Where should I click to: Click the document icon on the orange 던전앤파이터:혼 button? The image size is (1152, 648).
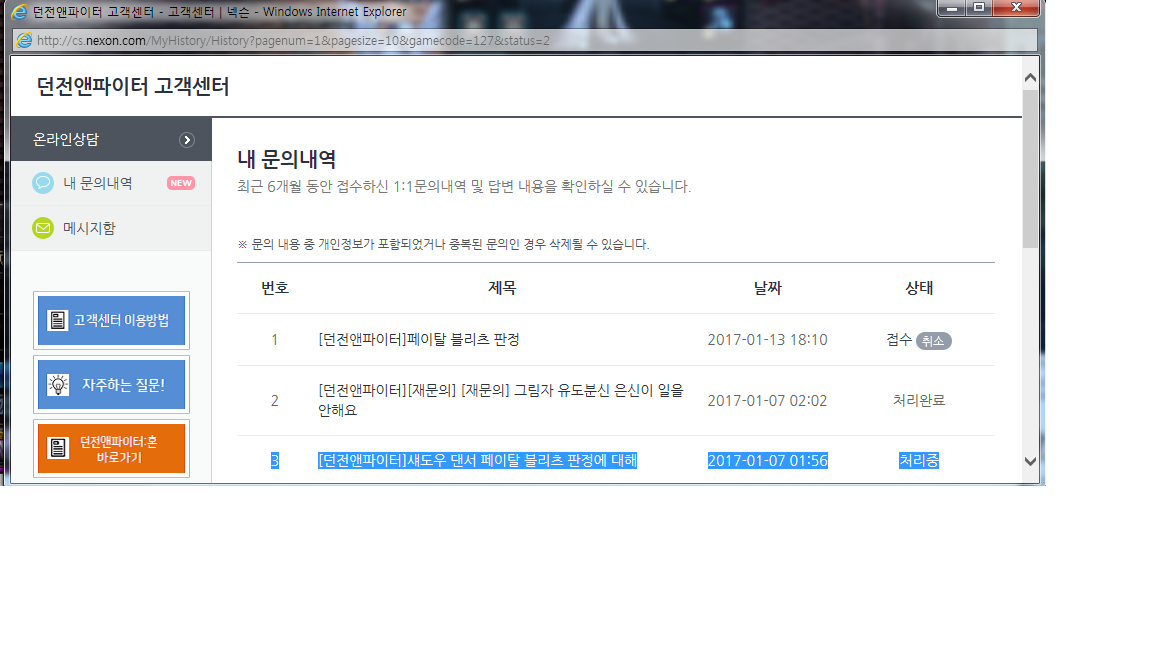click(x=57, y=448)
